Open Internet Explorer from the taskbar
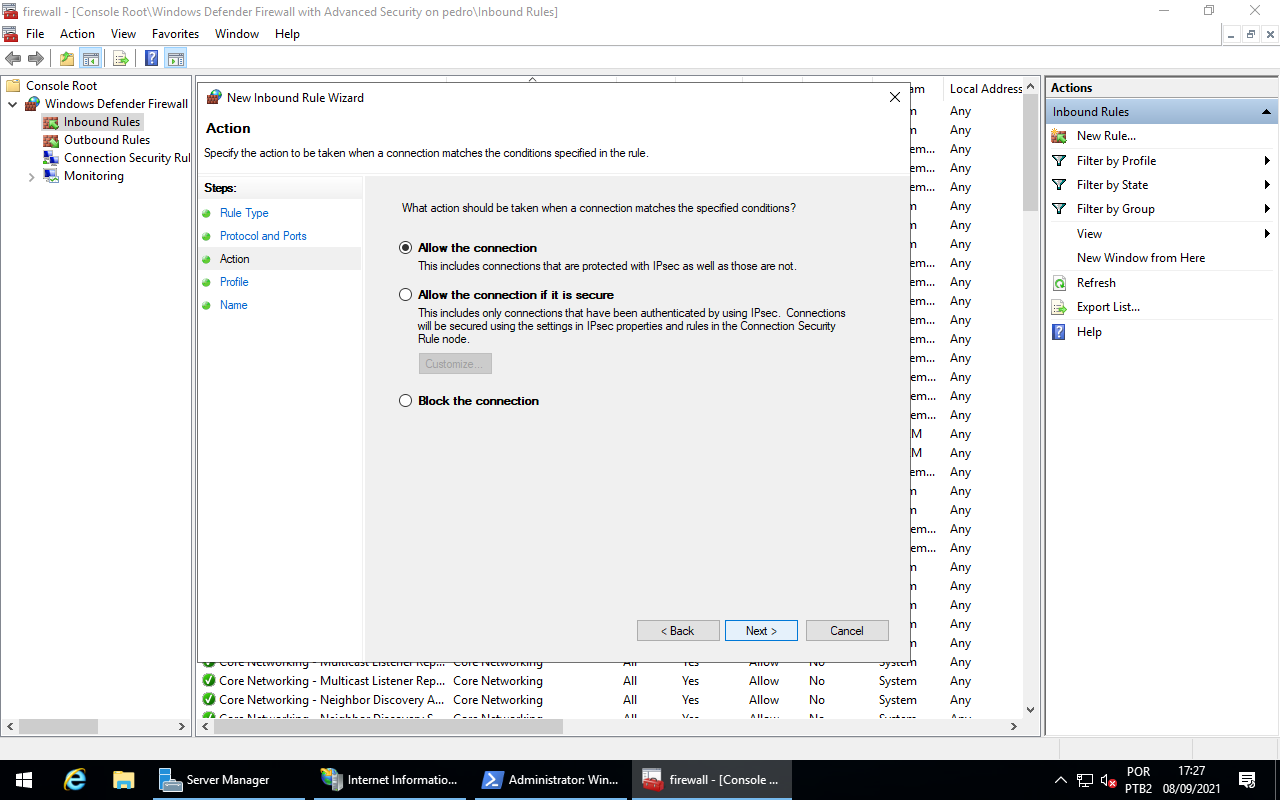The height and width of the screenshot is (800, 1280). coord(74,780)
